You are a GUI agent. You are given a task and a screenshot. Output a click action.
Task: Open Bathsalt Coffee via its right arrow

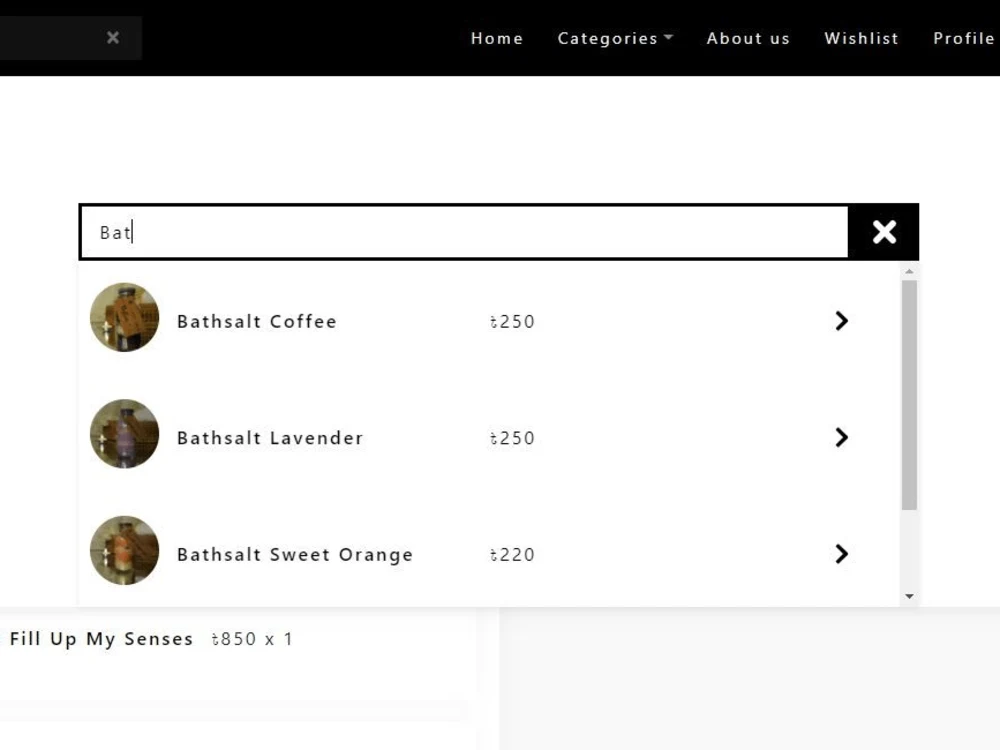coord(841,321)
